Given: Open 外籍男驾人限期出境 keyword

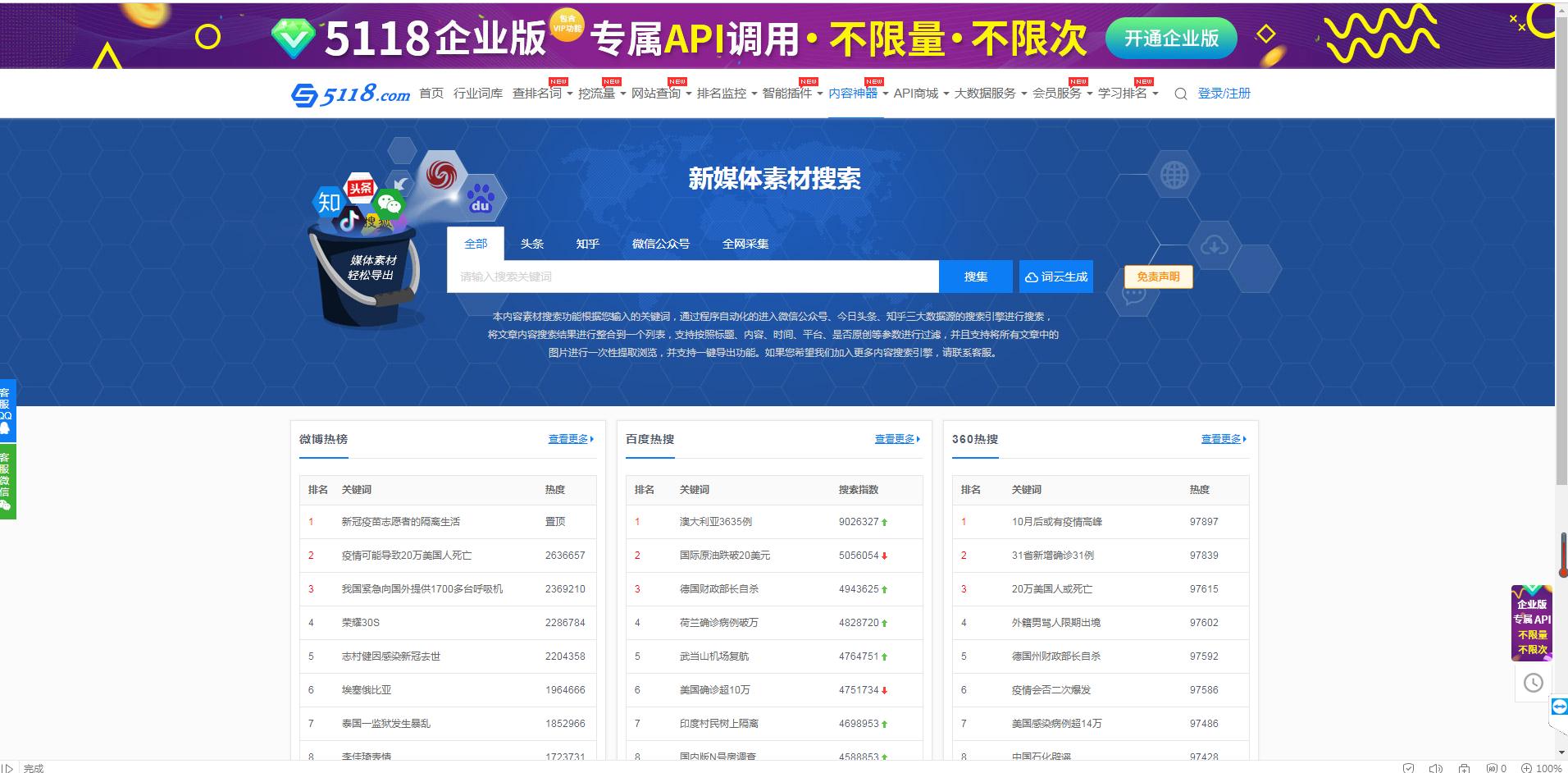Looking at the screenshot, I should point(1056,623).
